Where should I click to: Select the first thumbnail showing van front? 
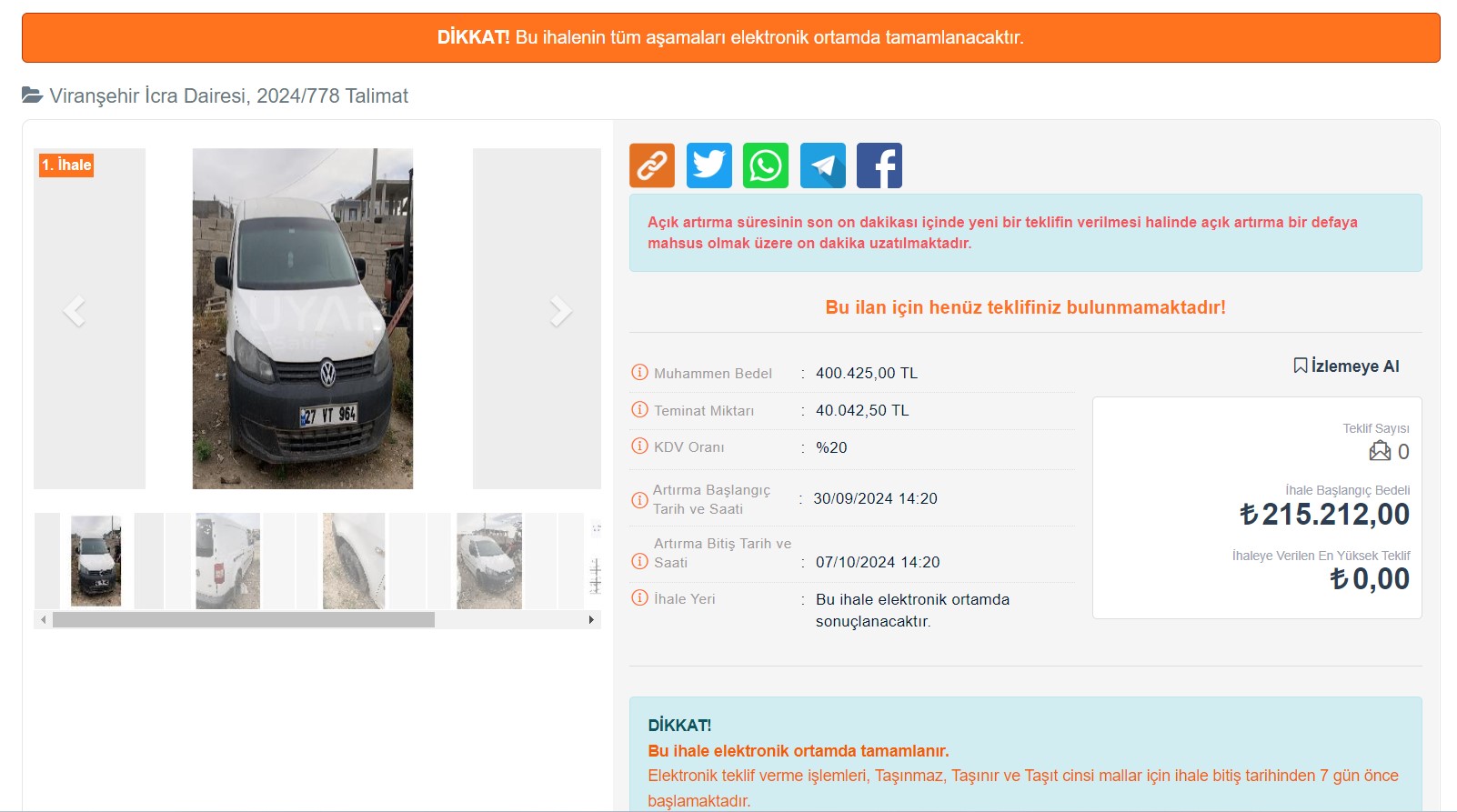point(95,561)
